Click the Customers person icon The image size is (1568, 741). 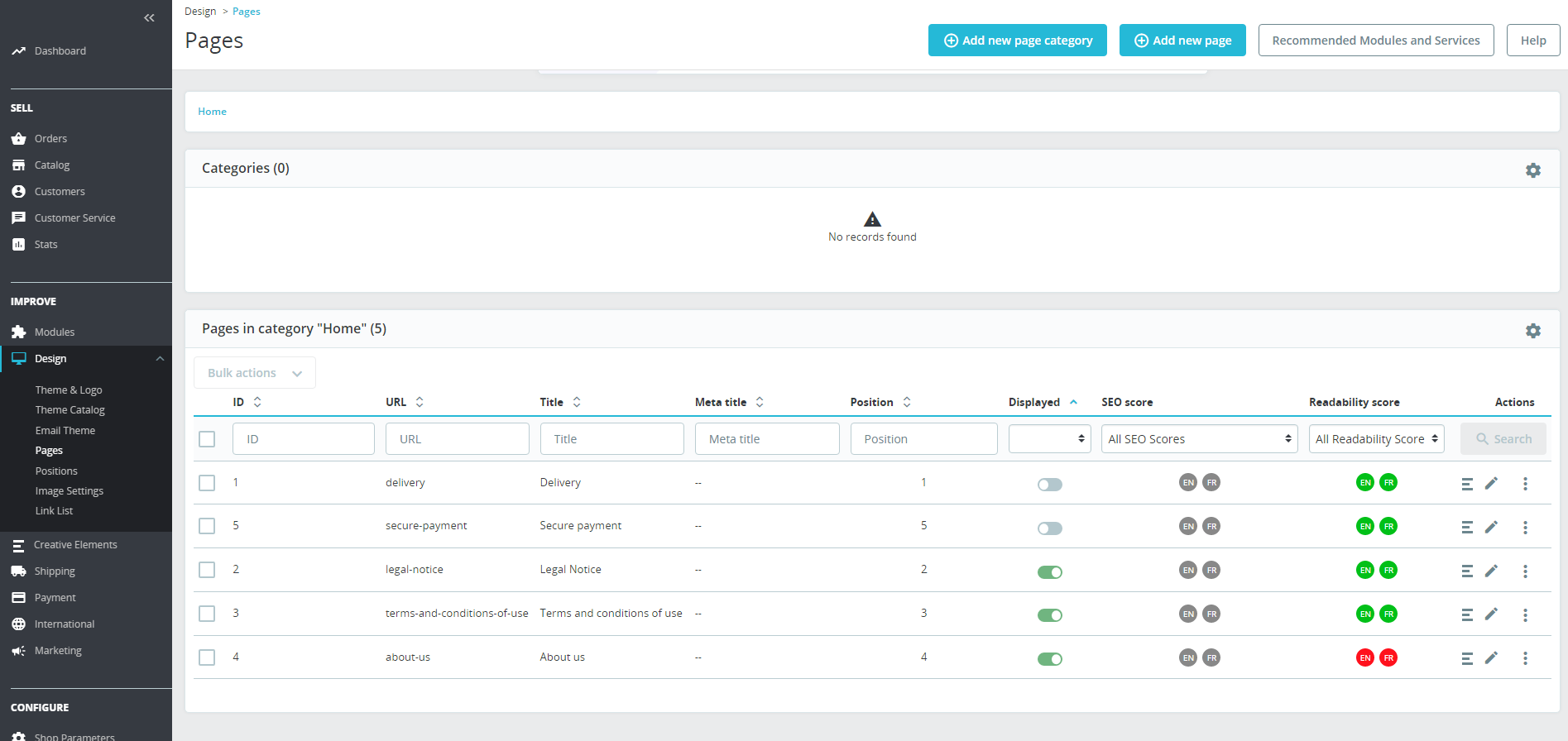click(18, 191)
